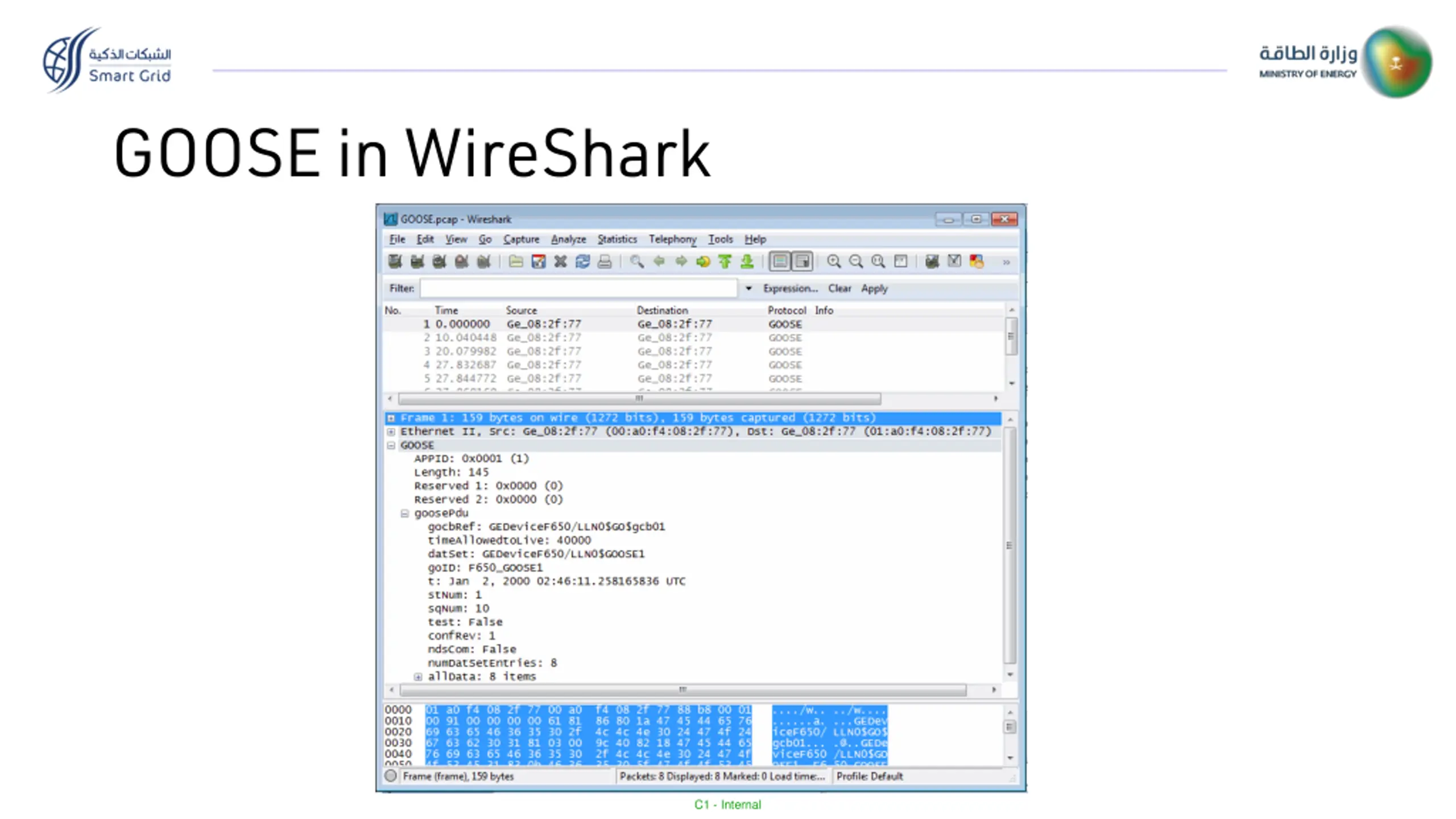1456x819 pixels.
Task: Open the Capture menu
Action: (x=521, y=239)
